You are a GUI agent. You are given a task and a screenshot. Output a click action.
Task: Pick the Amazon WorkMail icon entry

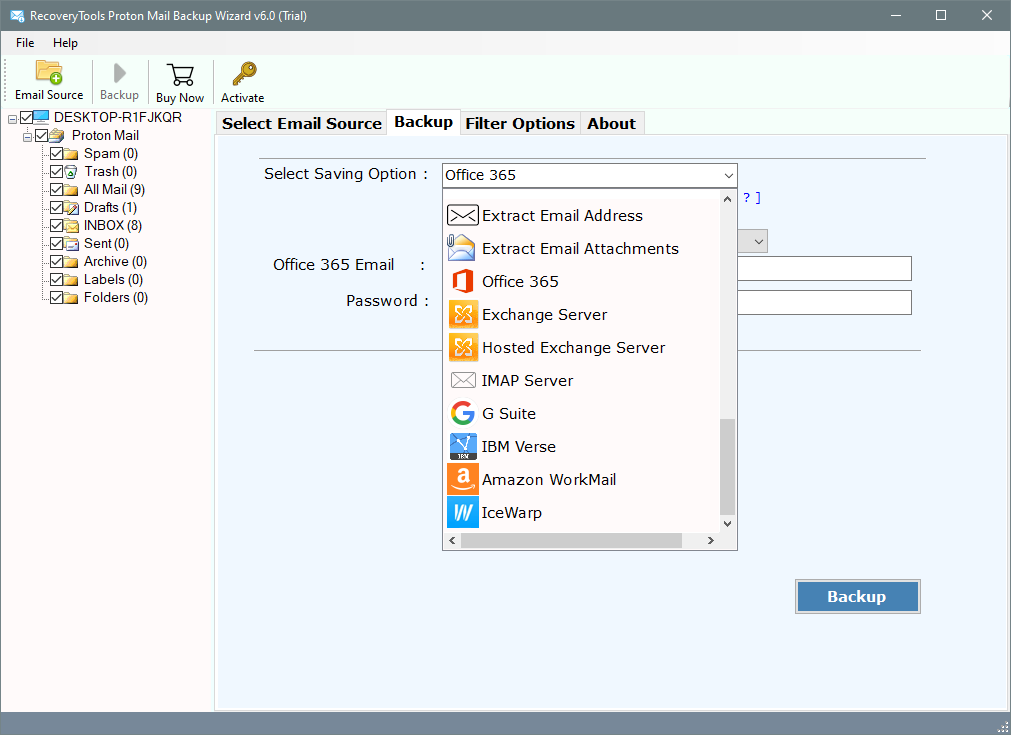pos(462,480)
